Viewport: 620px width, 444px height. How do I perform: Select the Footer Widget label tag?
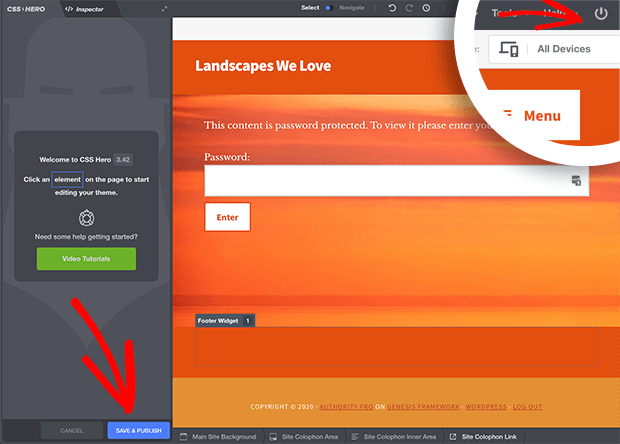pyautogui.click(x=225, y=321)
